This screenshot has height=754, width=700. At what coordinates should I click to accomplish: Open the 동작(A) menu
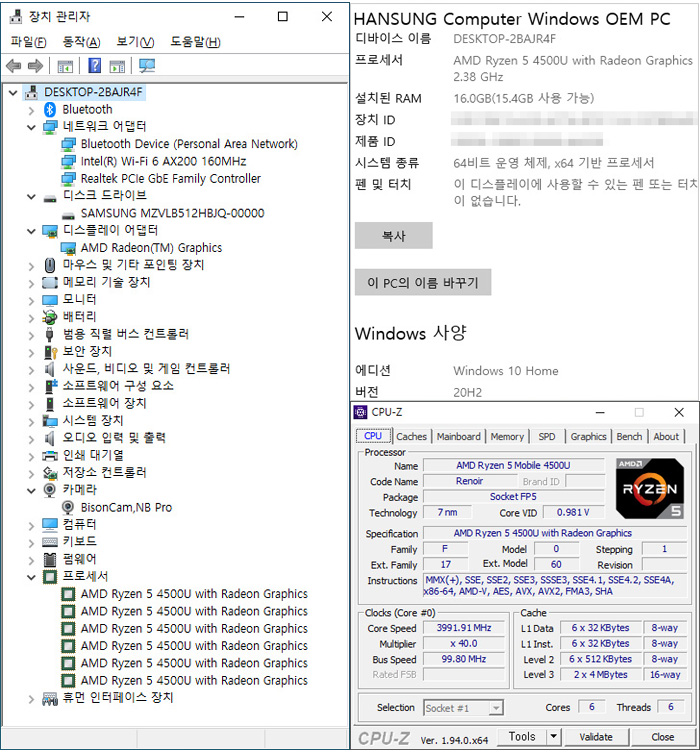81,42
